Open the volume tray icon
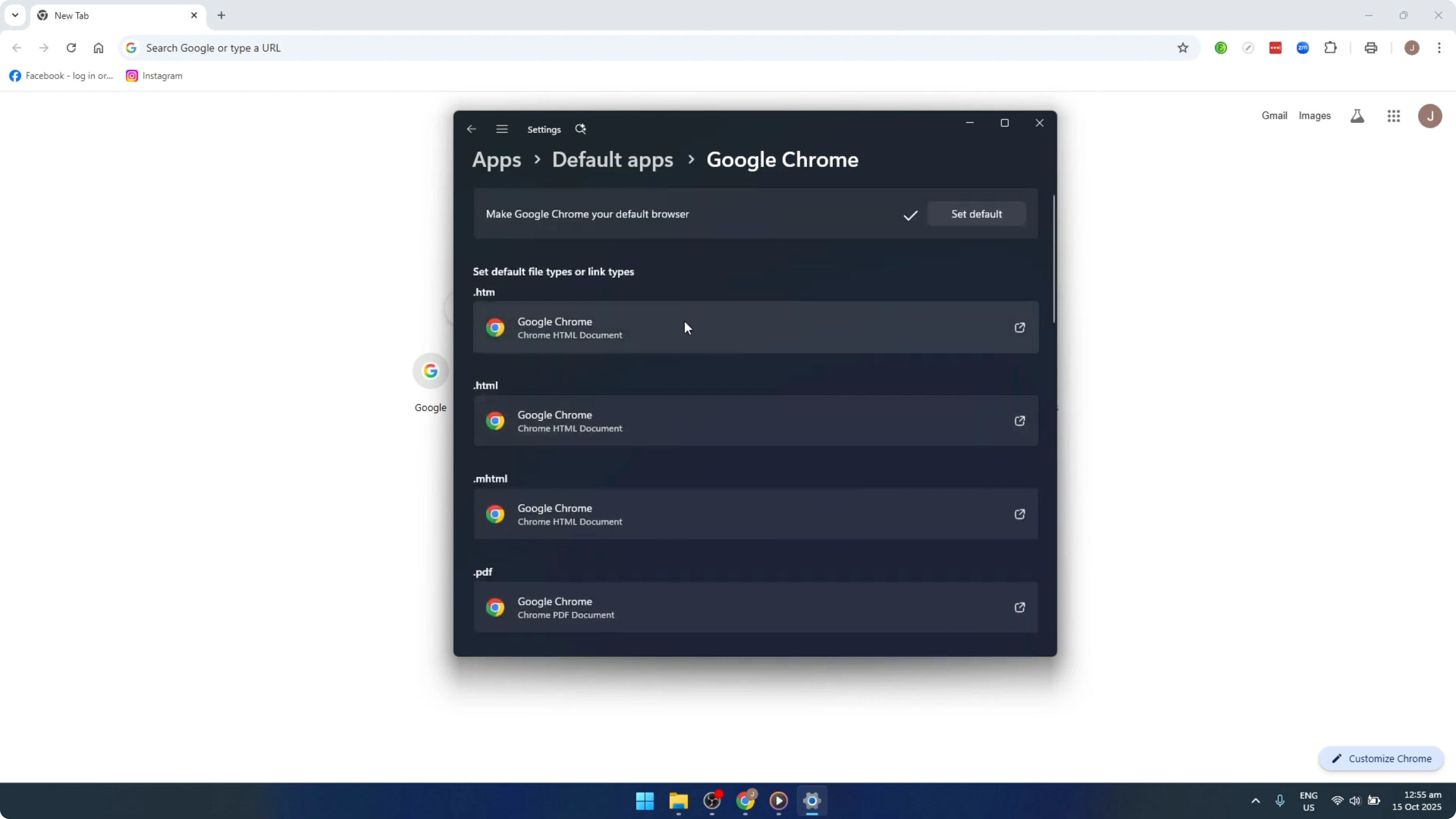This screenshot has width=1456, height=819. [x=1355, y=801]
